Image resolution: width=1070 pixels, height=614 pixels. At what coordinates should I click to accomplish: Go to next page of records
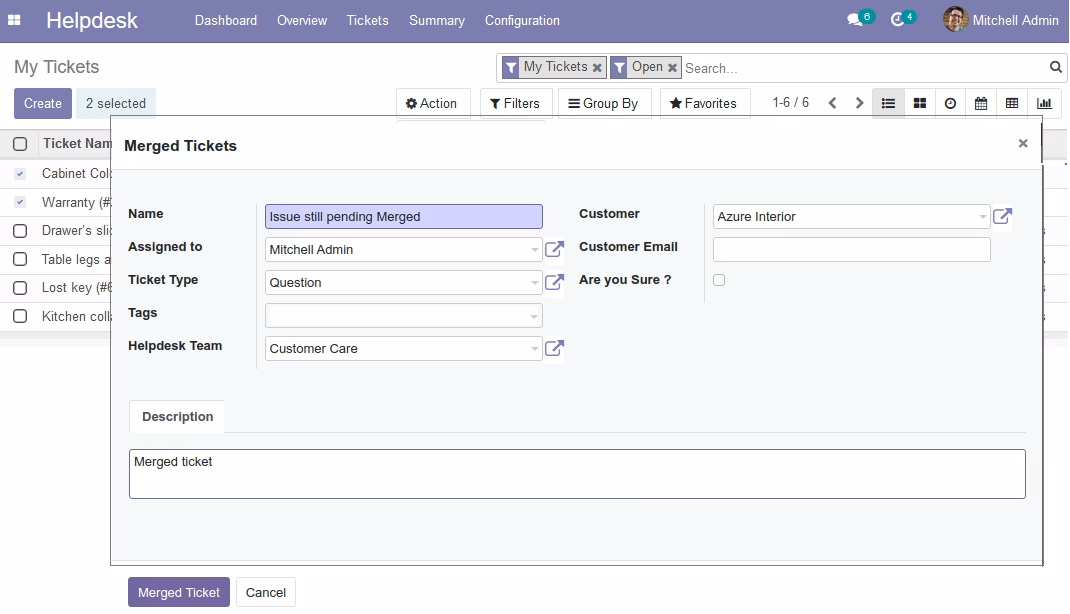[859, 103]
